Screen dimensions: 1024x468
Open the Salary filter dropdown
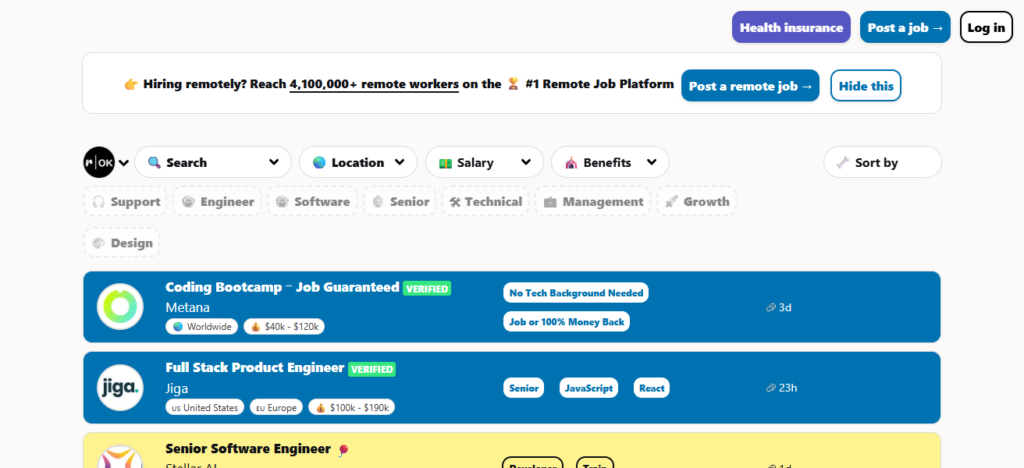(x=485, y=162)
